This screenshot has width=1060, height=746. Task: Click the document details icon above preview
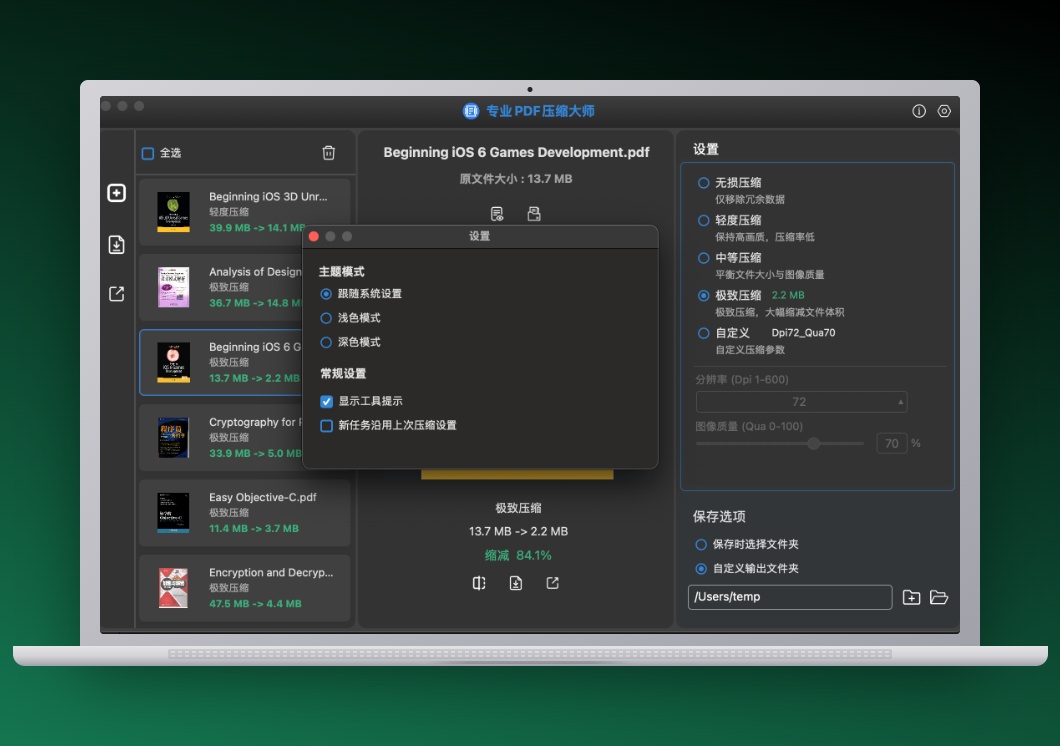(x=497, y=214)
